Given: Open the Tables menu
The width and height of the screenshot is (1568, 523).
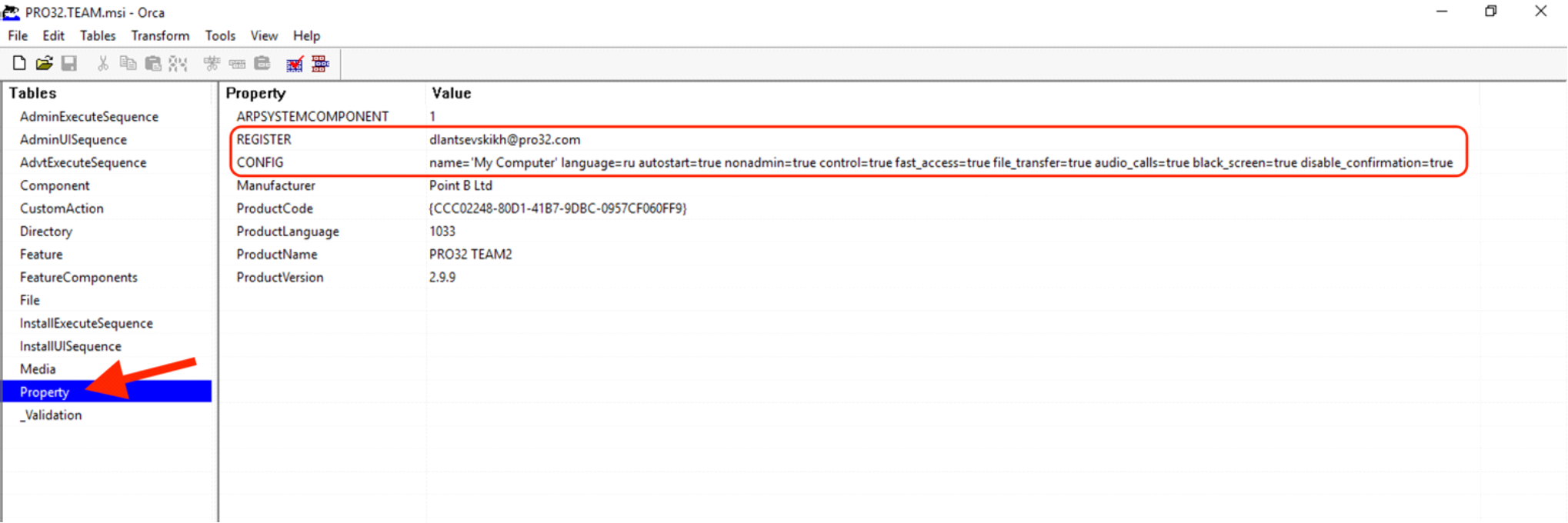Looking at the screenshot, I should coord(98,35).
